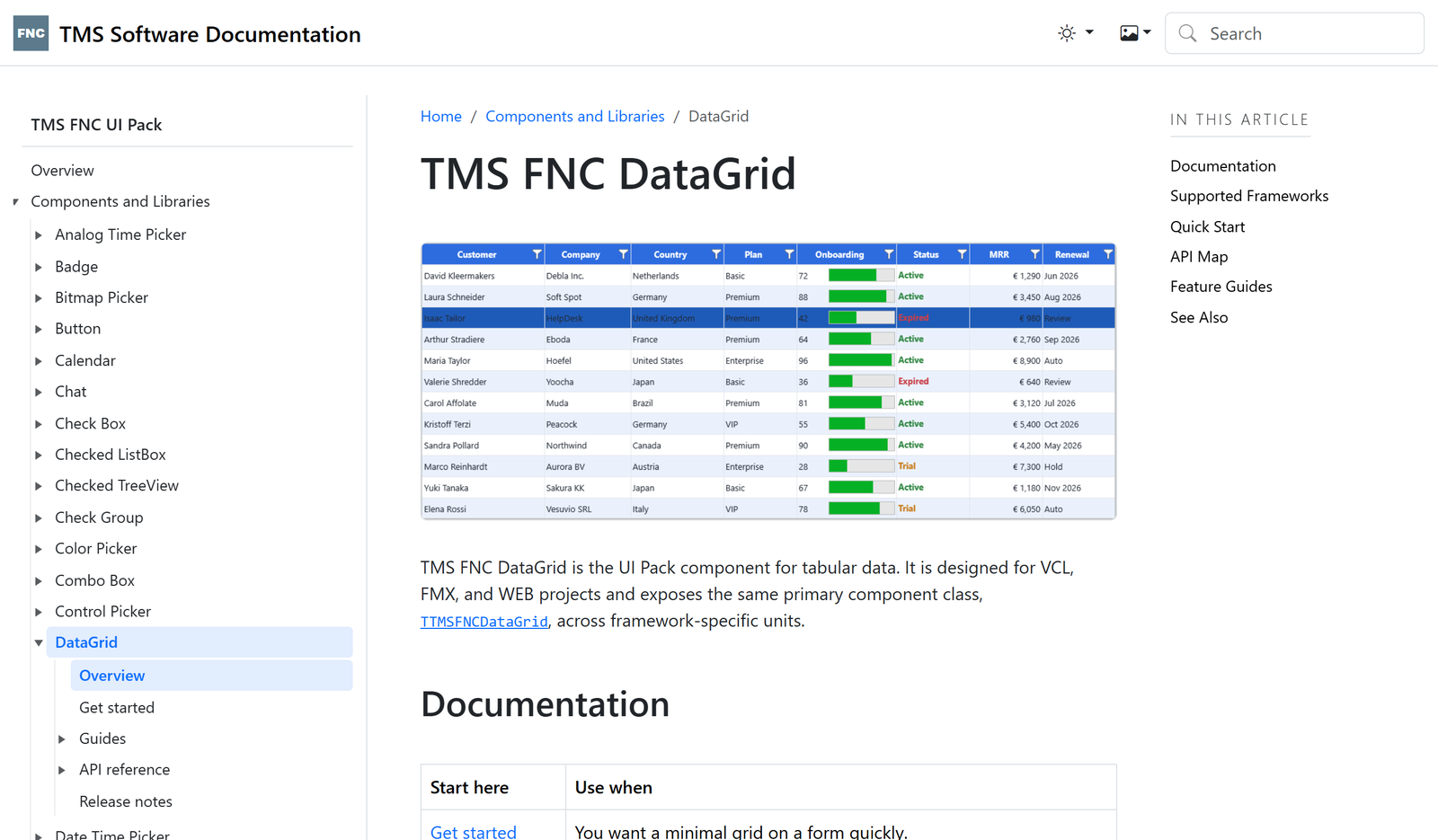The width and height of the screenshot is (1438, 840).
Task: Expand the Button tree node
Action: pos(39,329)
